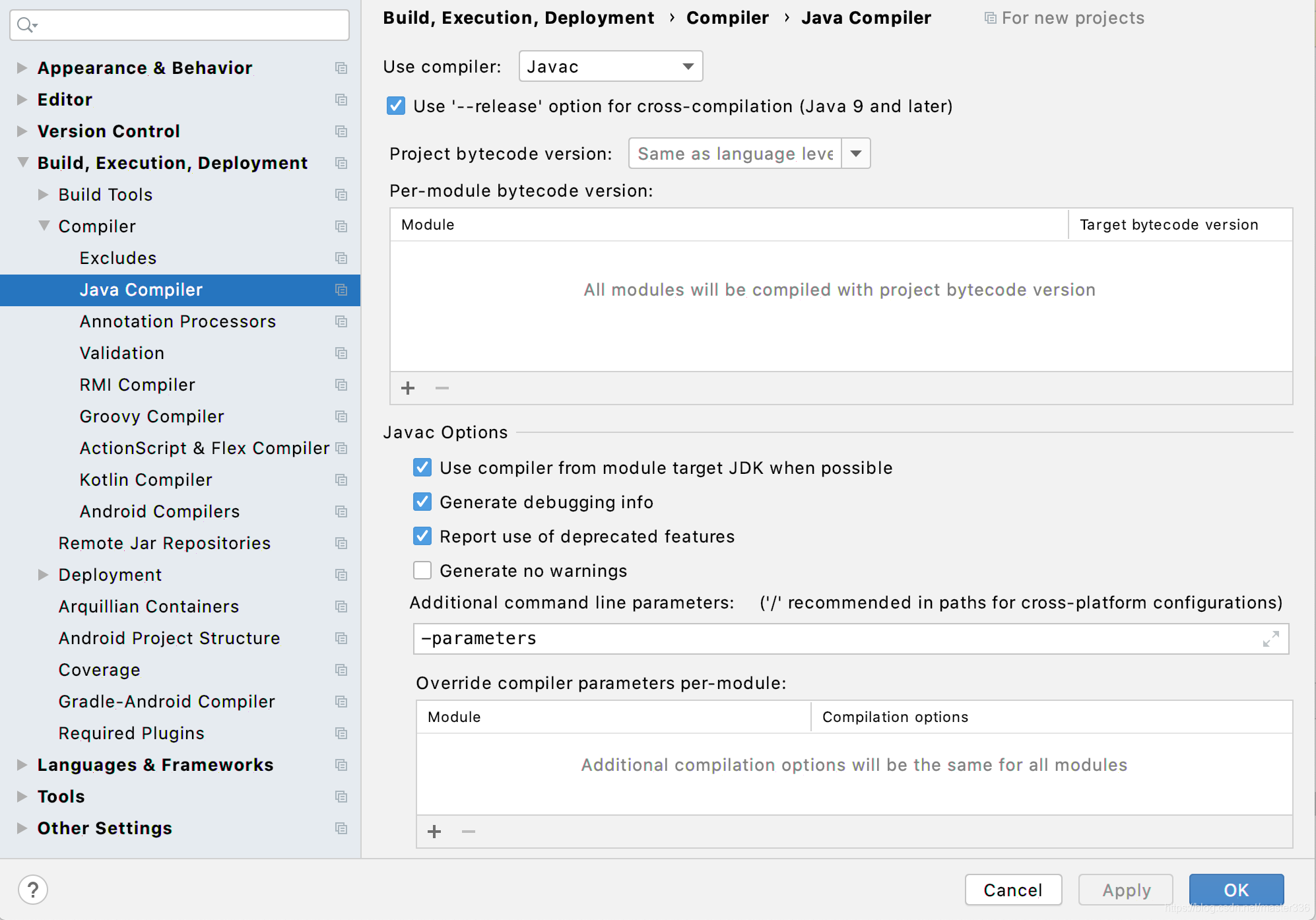This screenshot has height=920, width=1316.
Task: Expand the Editor section
Action: [22, 100]
